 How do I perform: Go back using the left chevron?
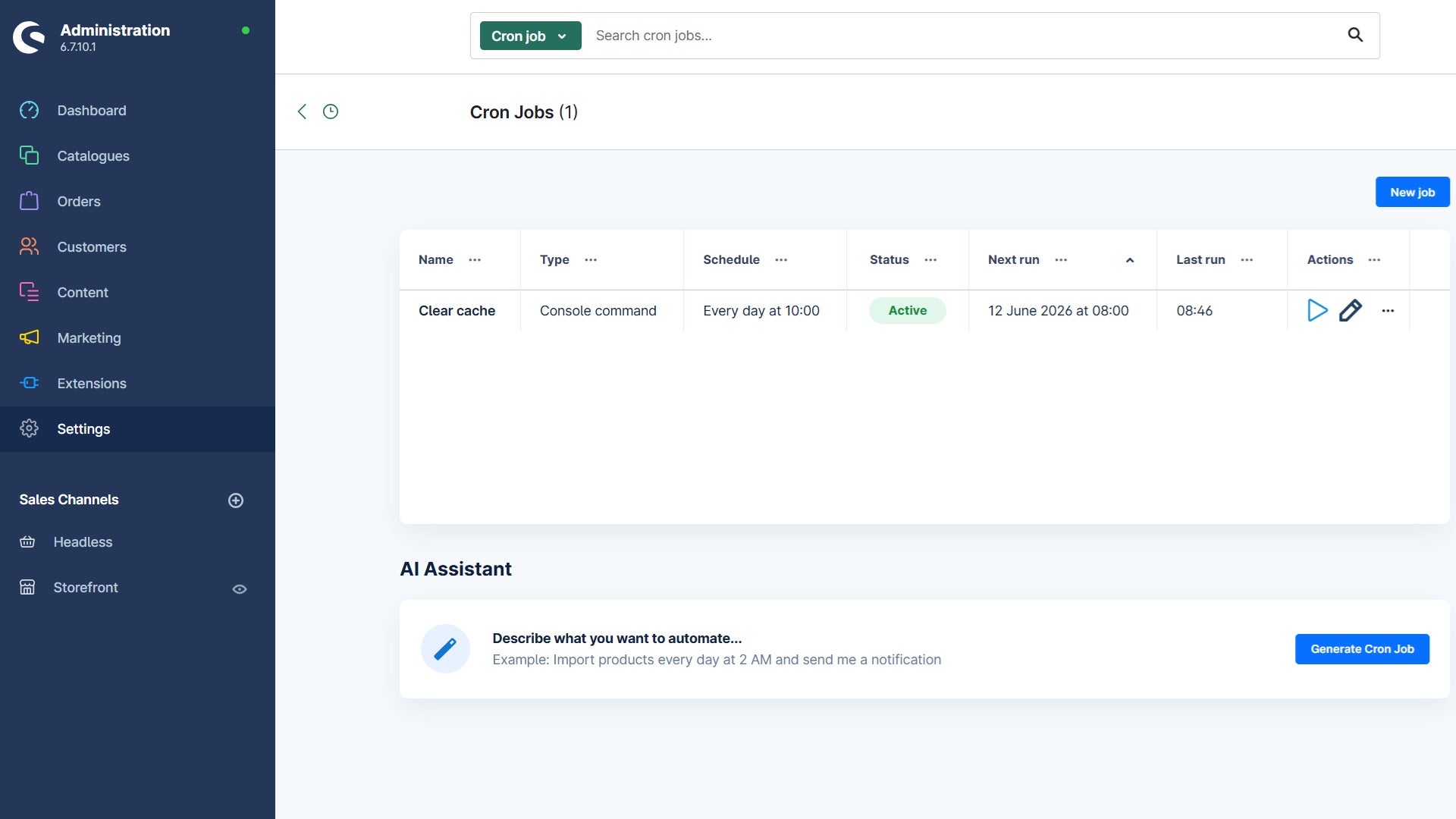(302, 111)
